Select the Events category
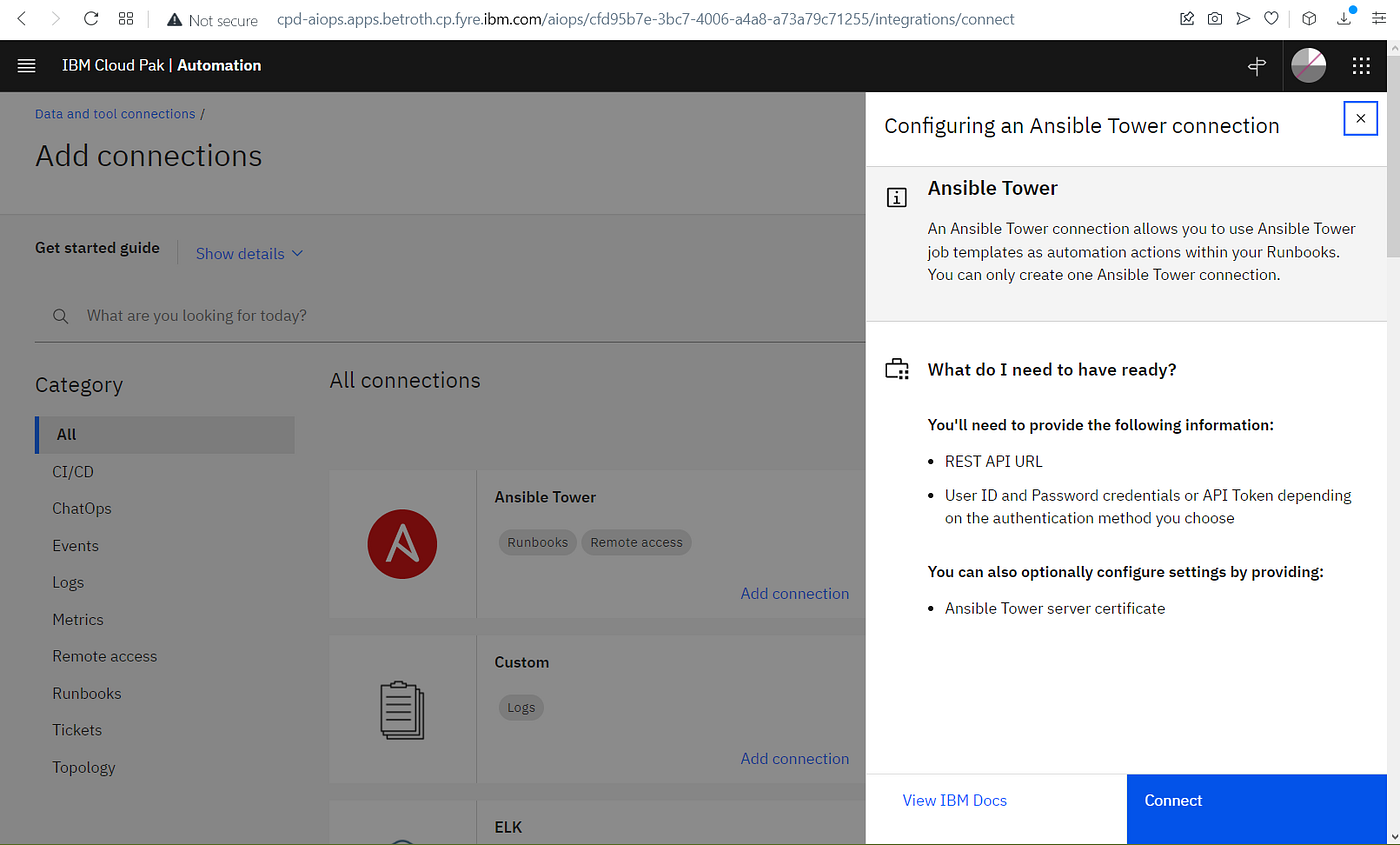Image resolution: width=1400 pixels, height=845 pixels. point(76,546)
